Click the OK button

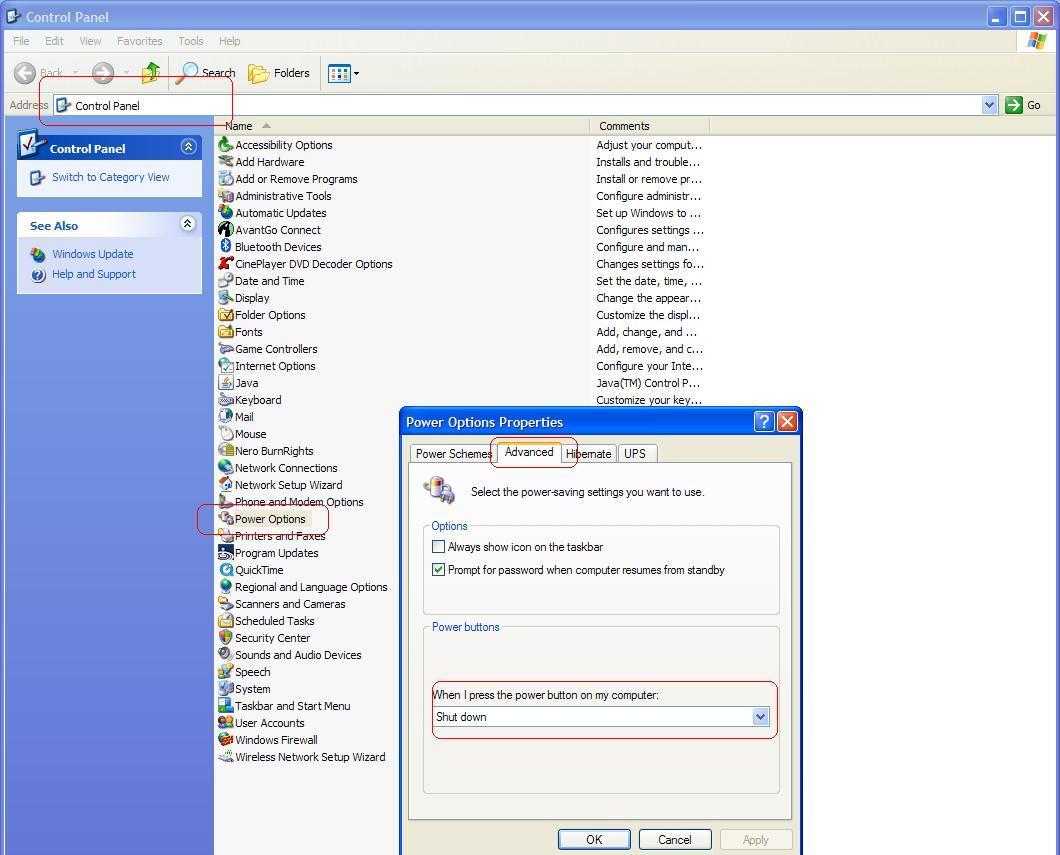tap(594, 840)
